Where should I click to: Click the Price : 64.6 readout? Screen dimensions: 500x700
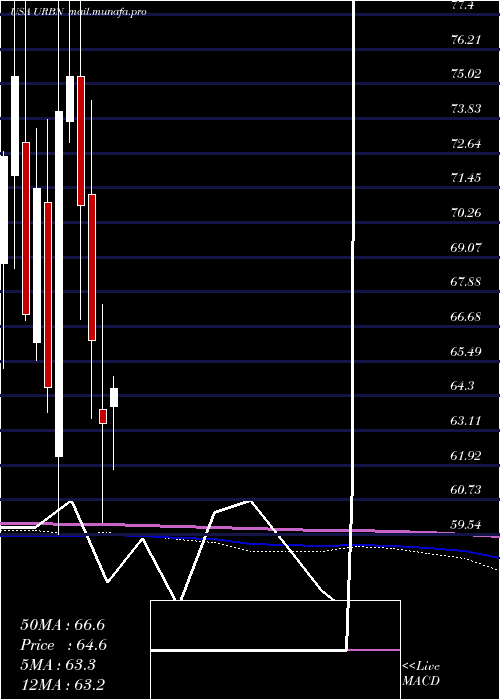[63, 645]
